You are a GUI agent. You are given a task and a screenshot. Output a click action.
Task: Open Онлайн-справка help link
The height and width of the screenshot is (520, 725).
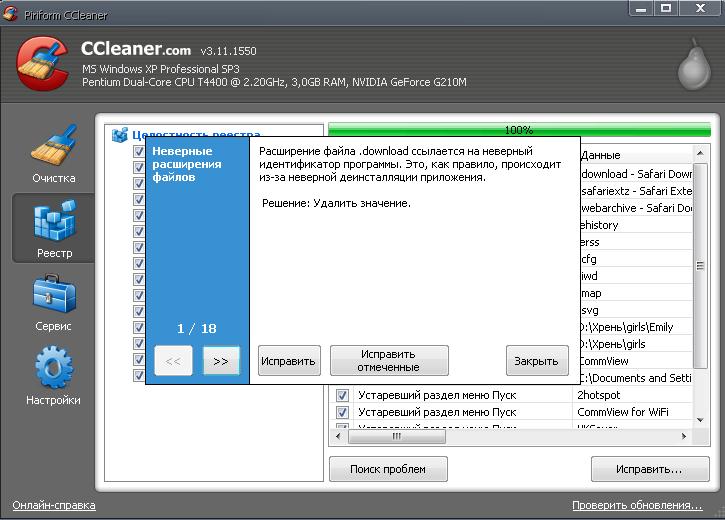(x=54, y=505)
